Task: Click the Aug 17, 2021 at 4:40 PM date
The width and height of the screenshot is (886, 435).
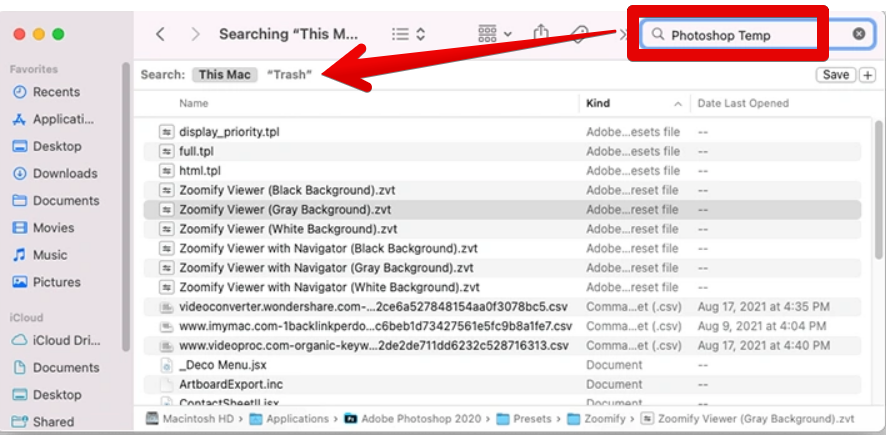Action: 764,345
